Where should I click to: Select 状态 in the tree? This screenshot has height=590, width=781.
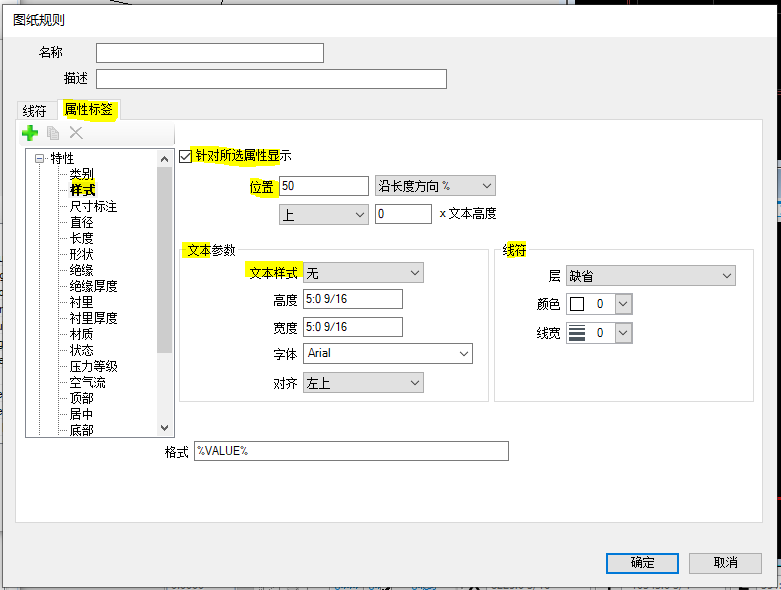pyautogui.click(x=81, y=350)
